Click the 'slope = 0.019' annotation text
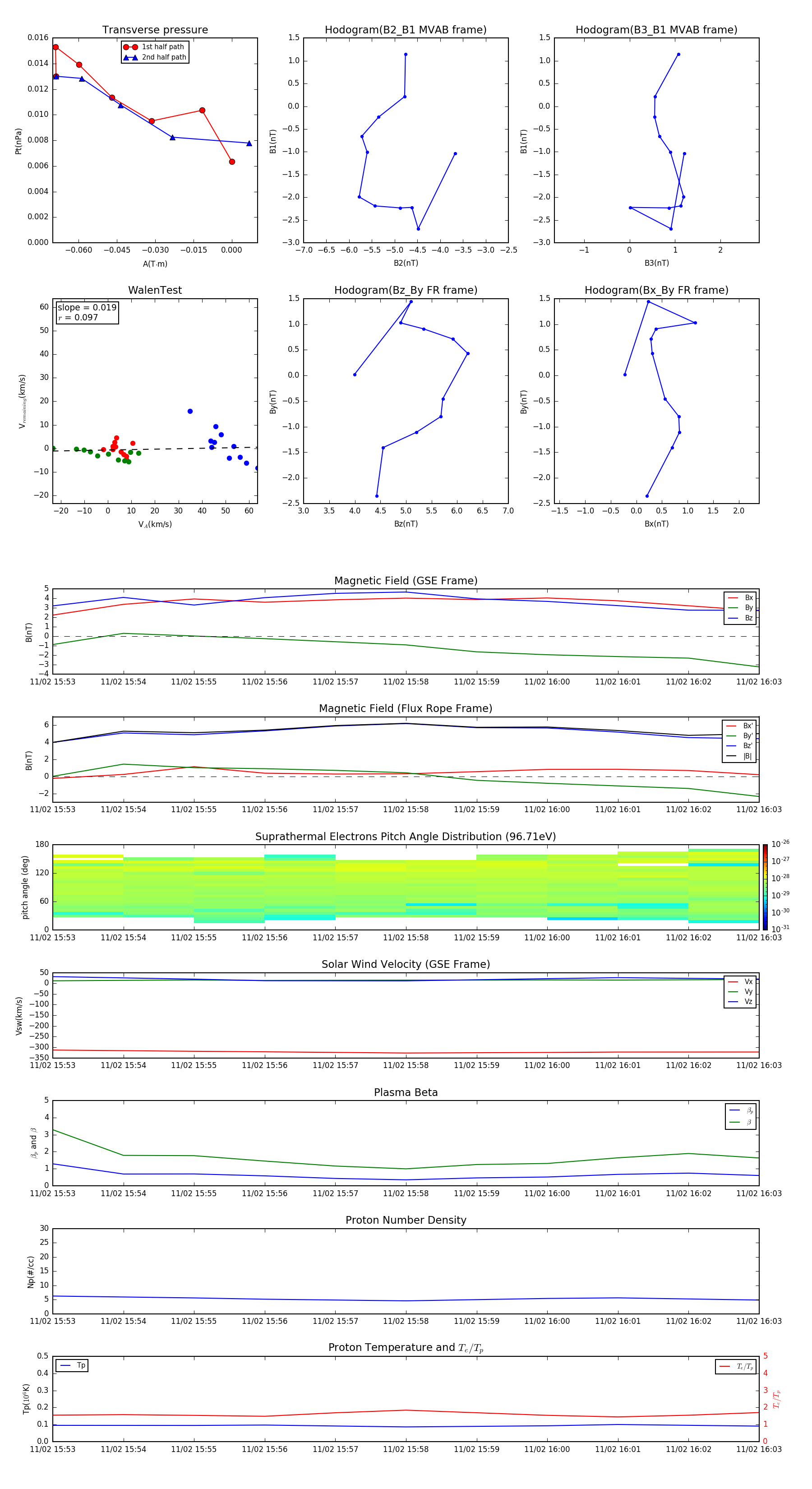The image size is (812, 1489). tap(87, 308)
